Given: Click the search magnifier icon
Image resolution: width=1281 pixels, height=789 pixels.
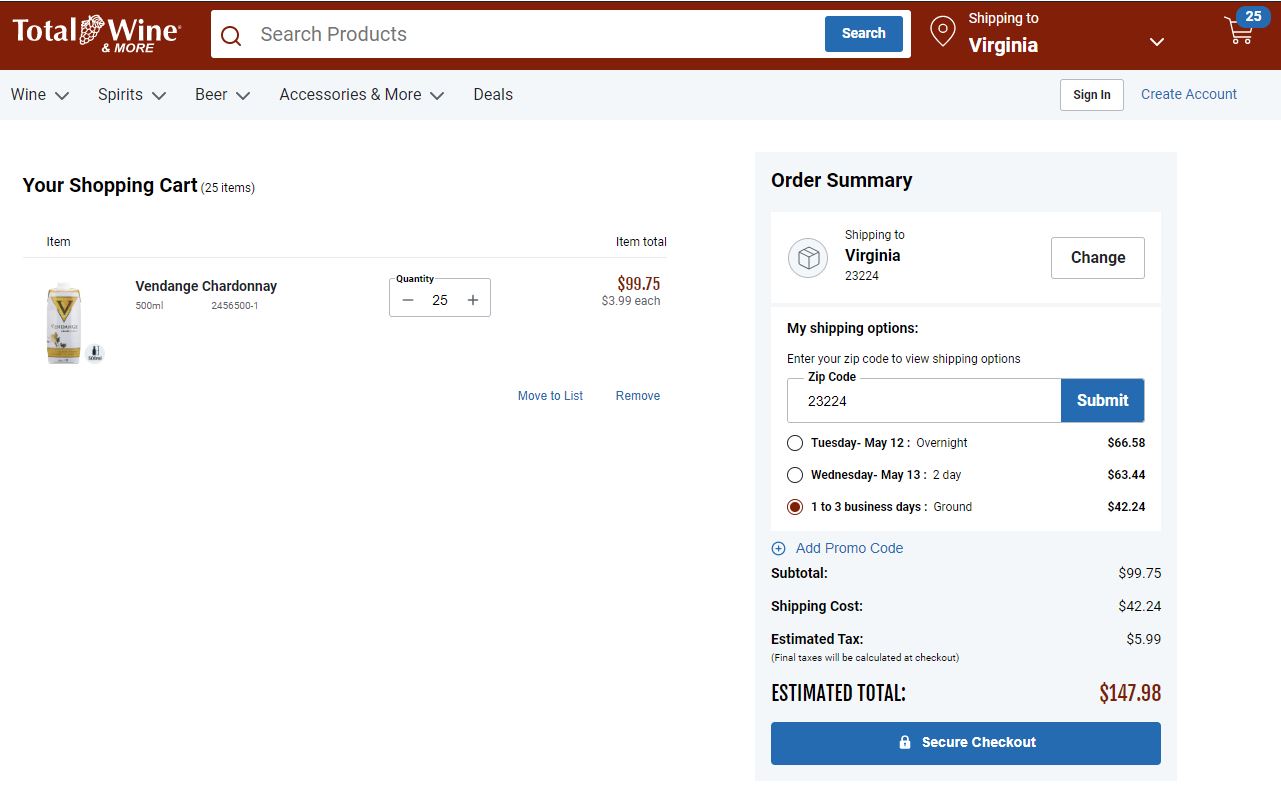Looking at the screenshot, I should tap(231, 35).
